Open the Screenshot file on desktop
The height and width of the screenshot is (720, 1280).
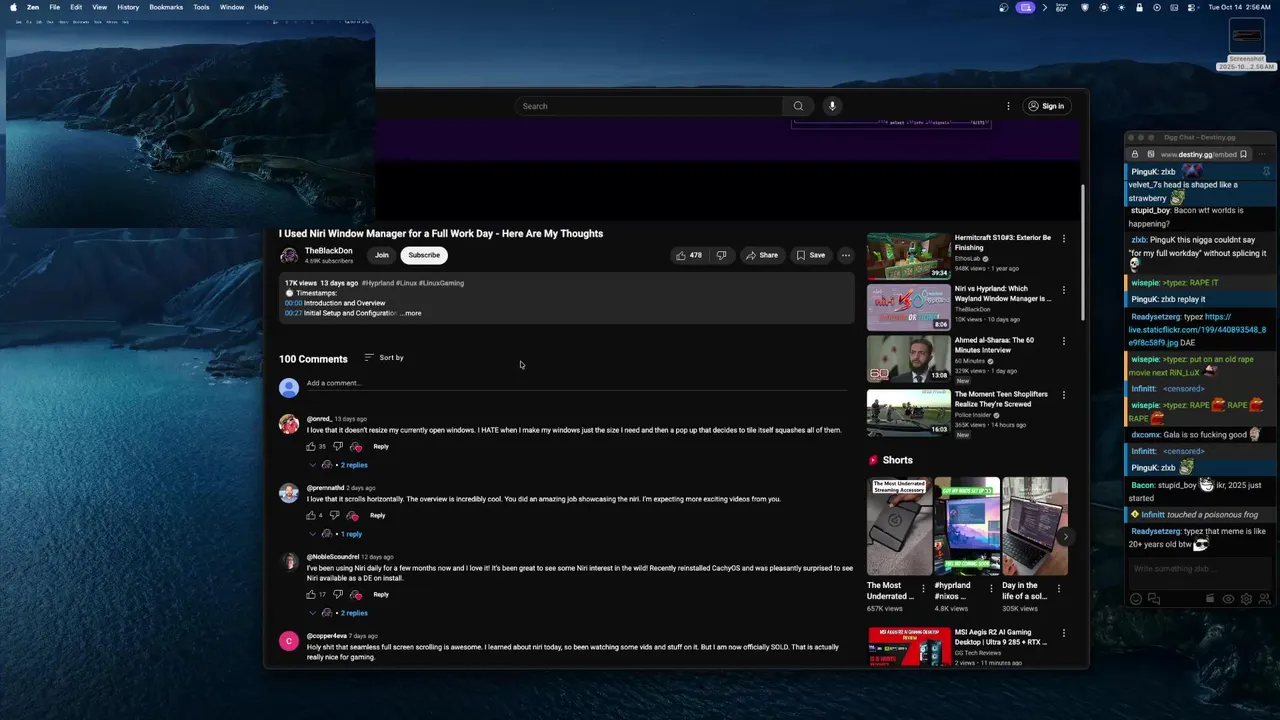point(1247,45)
